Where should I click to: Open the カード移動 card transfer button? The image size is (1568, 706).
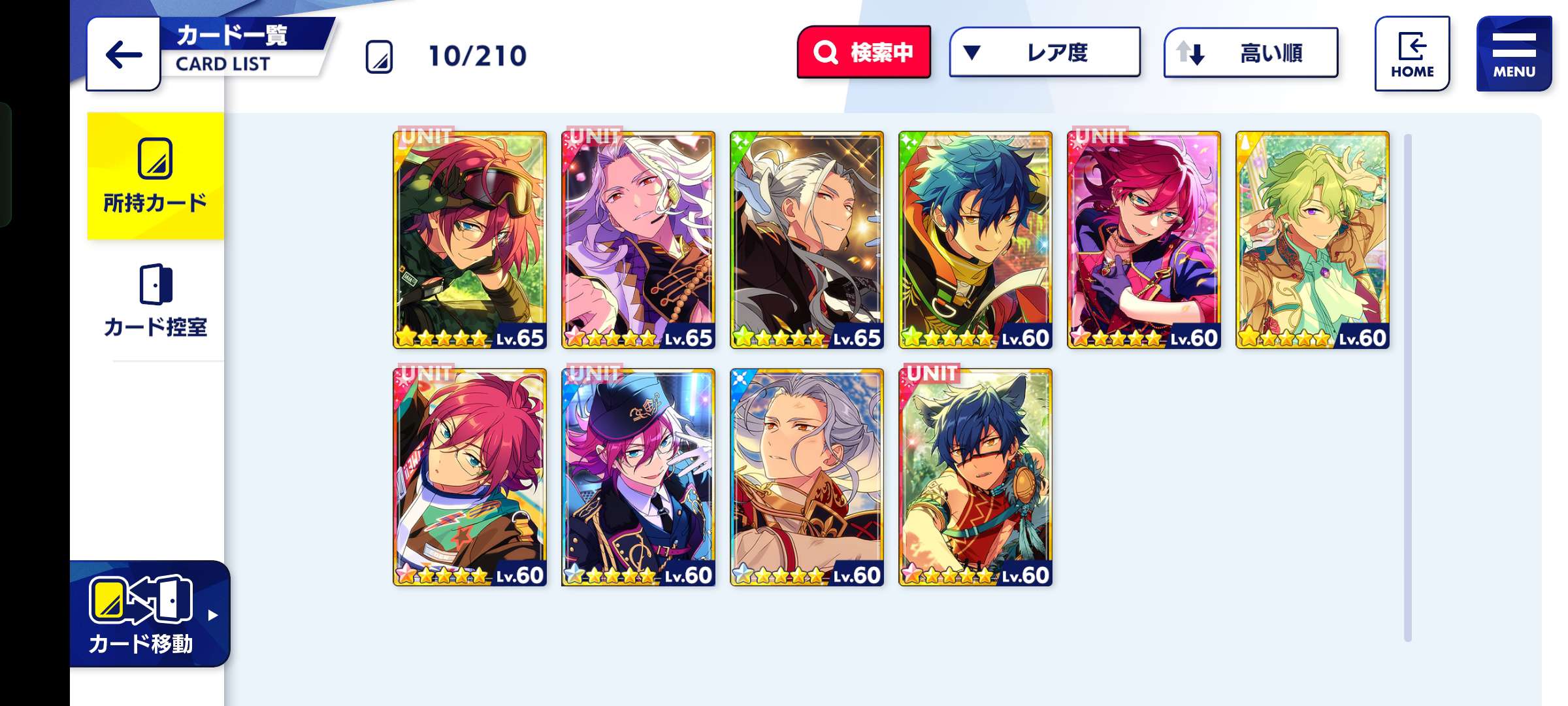click(150, 614)
